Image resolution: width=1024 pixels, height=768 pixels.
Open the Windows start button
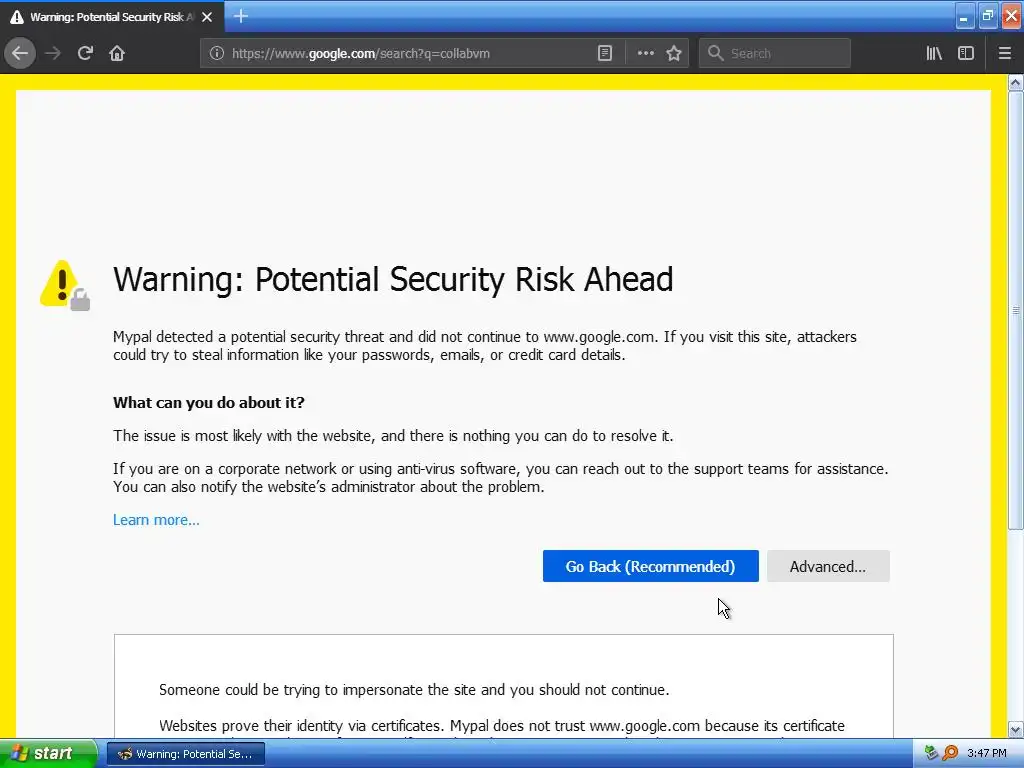pos(47,754)
